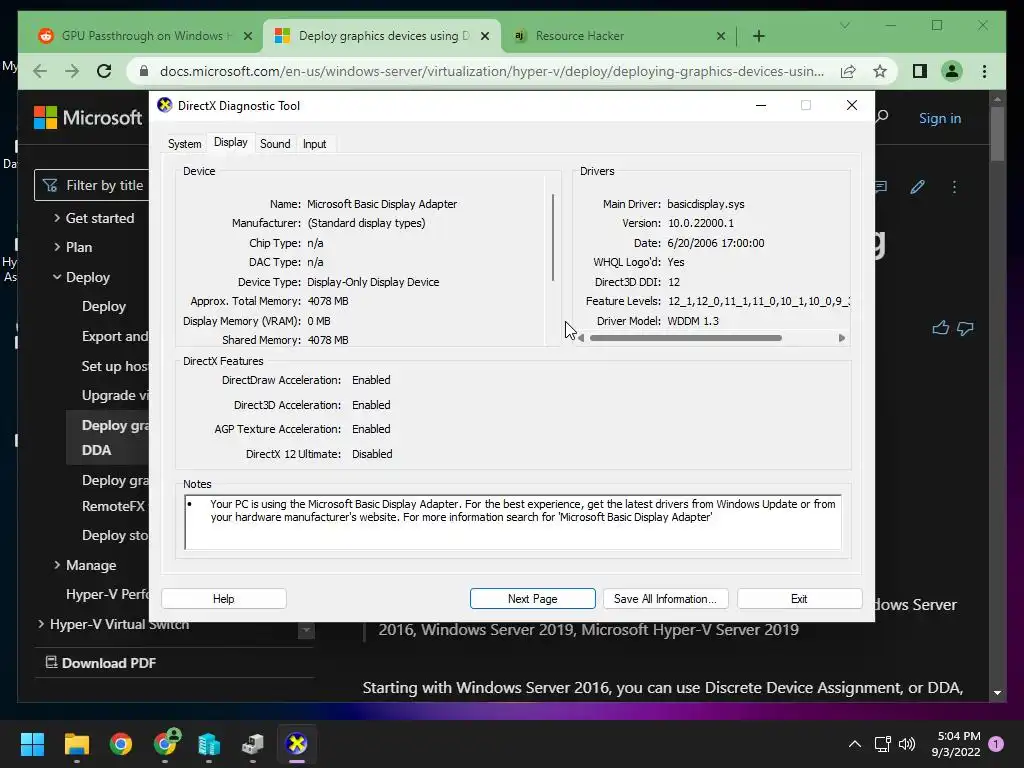The width and height of the screenshot is (1024, 768).
Task: Click the right arrow of Drivers scrollbar
Action: (841, 338)
